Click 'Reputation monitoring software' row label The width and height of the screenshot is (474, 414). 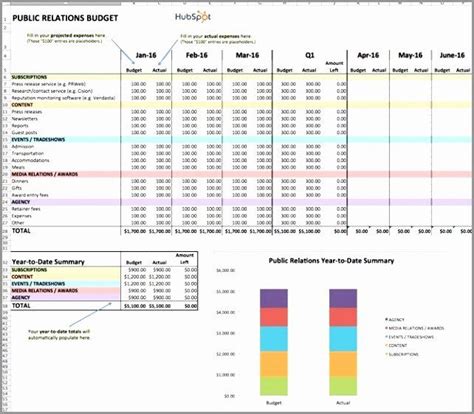(63, 98)
